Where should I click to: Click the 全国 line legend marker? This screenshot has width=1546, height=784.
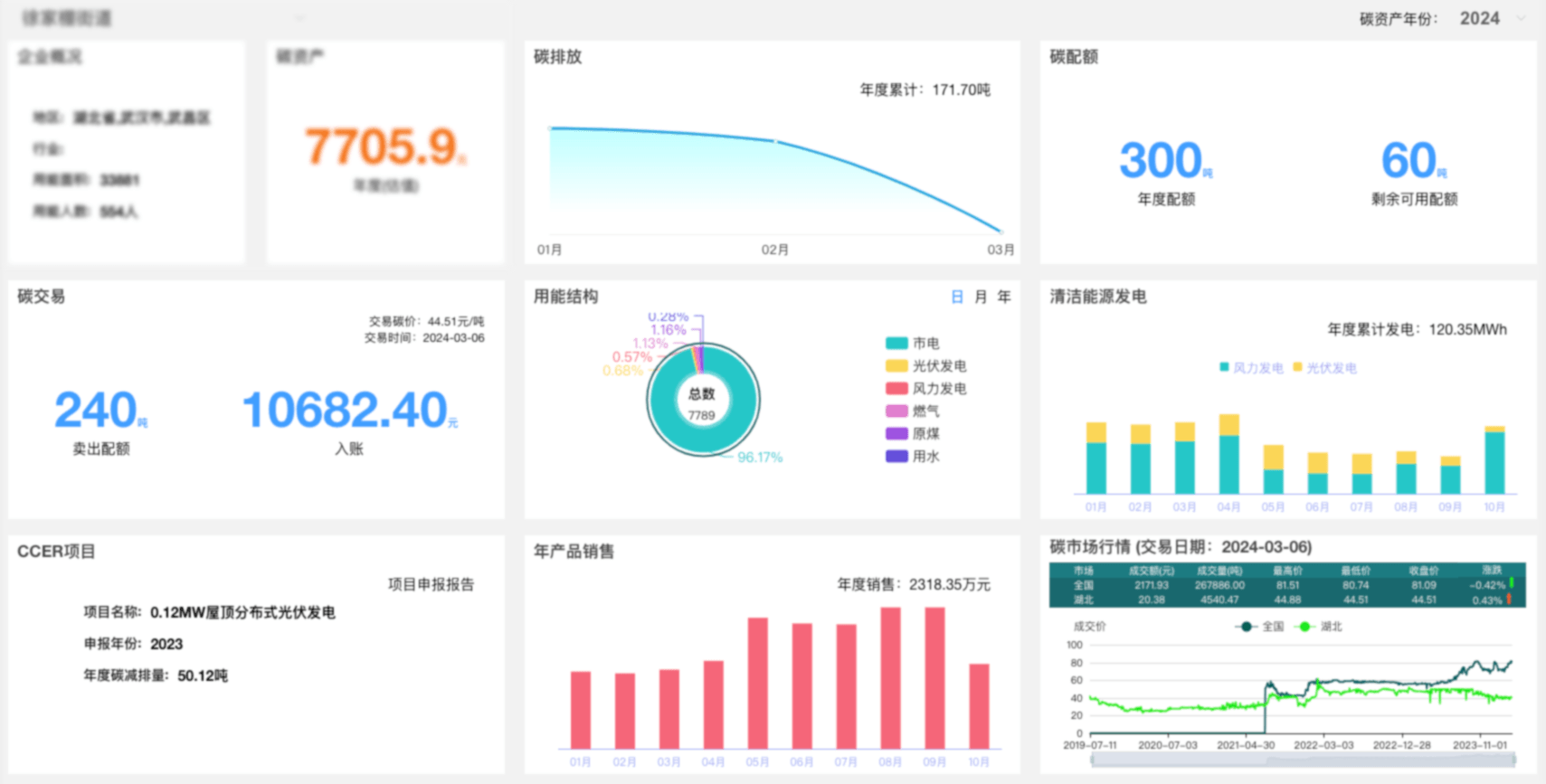coord(1246,627)
